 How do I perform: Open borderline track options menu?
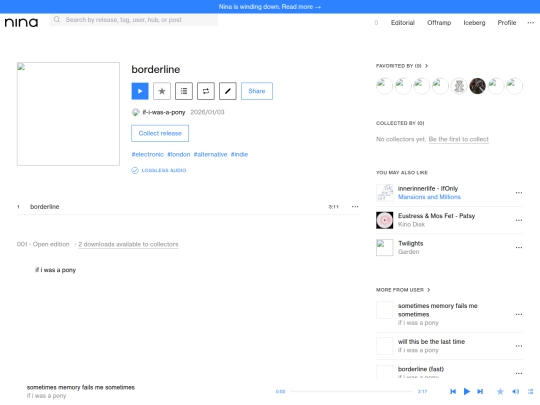click(x=355, y=207)
